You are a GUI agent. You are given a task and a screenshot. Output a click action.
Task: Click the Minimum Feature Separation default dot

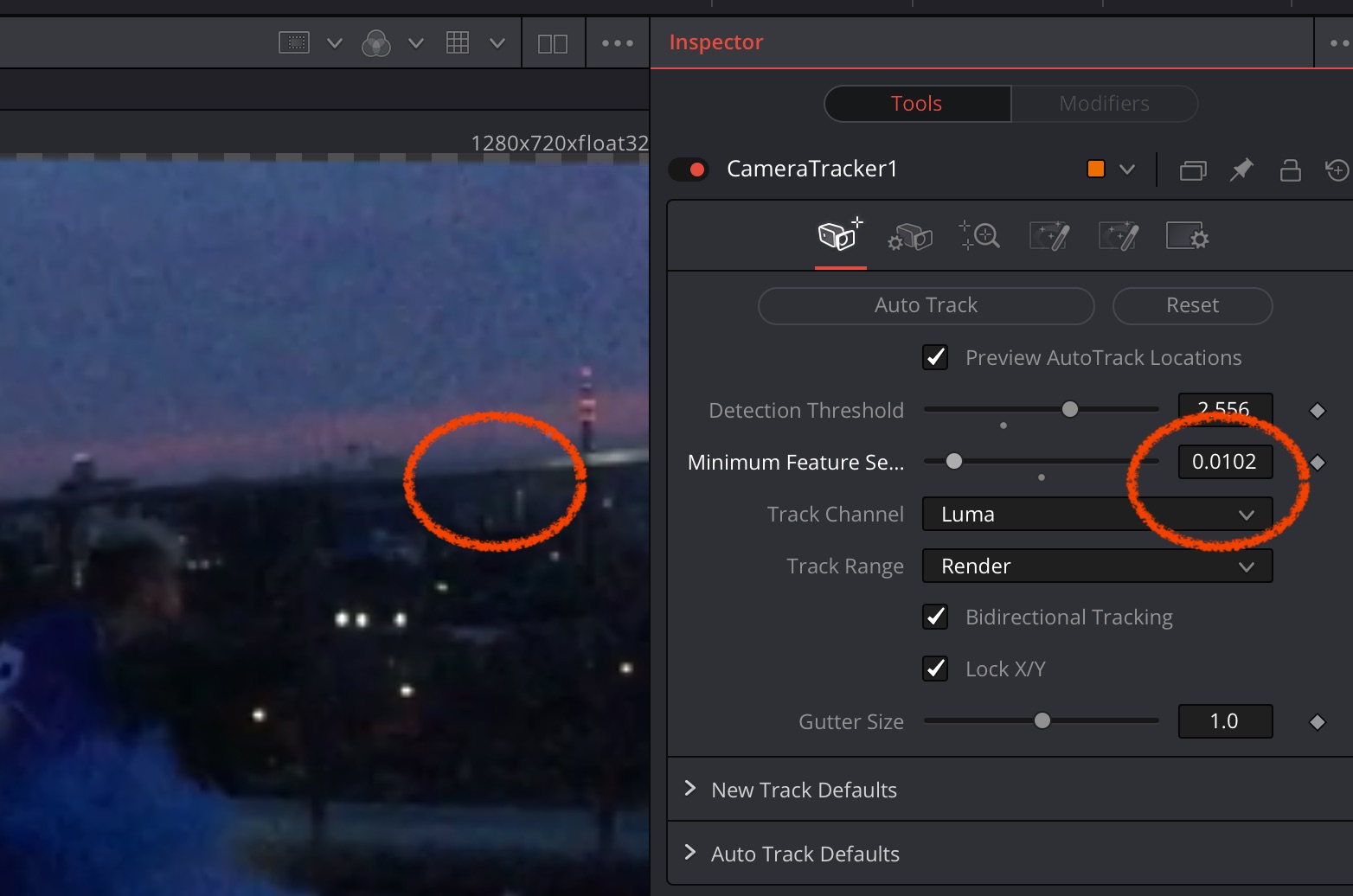coord(1042,477)
